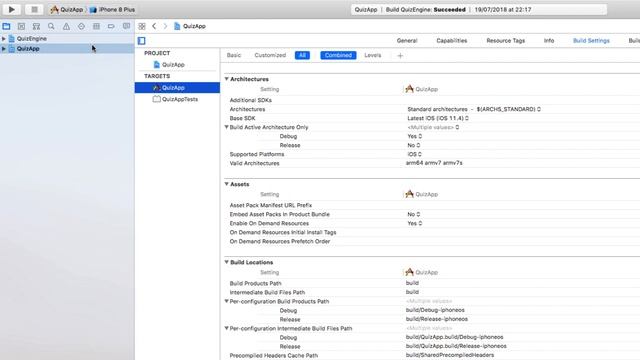
Task: Open the Report navigator icon
Action: coord(127,26)
